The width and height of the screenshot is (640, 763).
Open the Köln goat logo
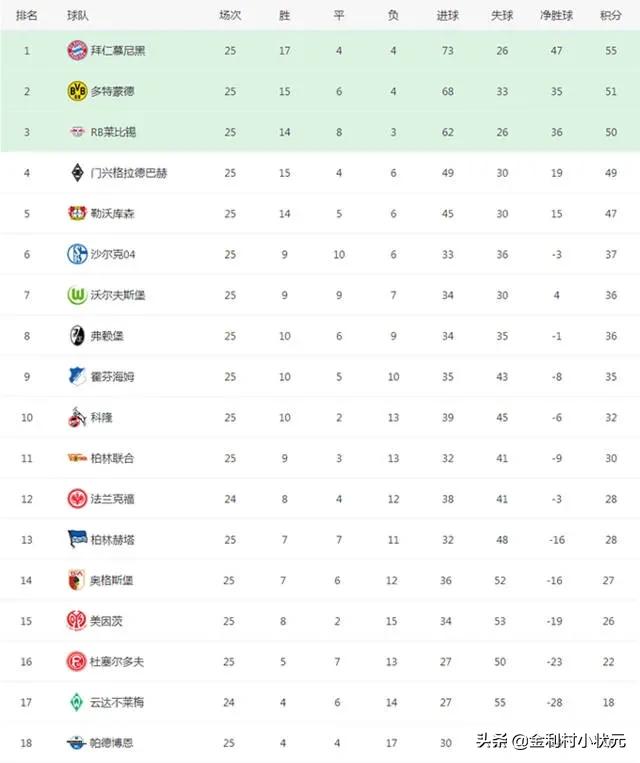77,417
